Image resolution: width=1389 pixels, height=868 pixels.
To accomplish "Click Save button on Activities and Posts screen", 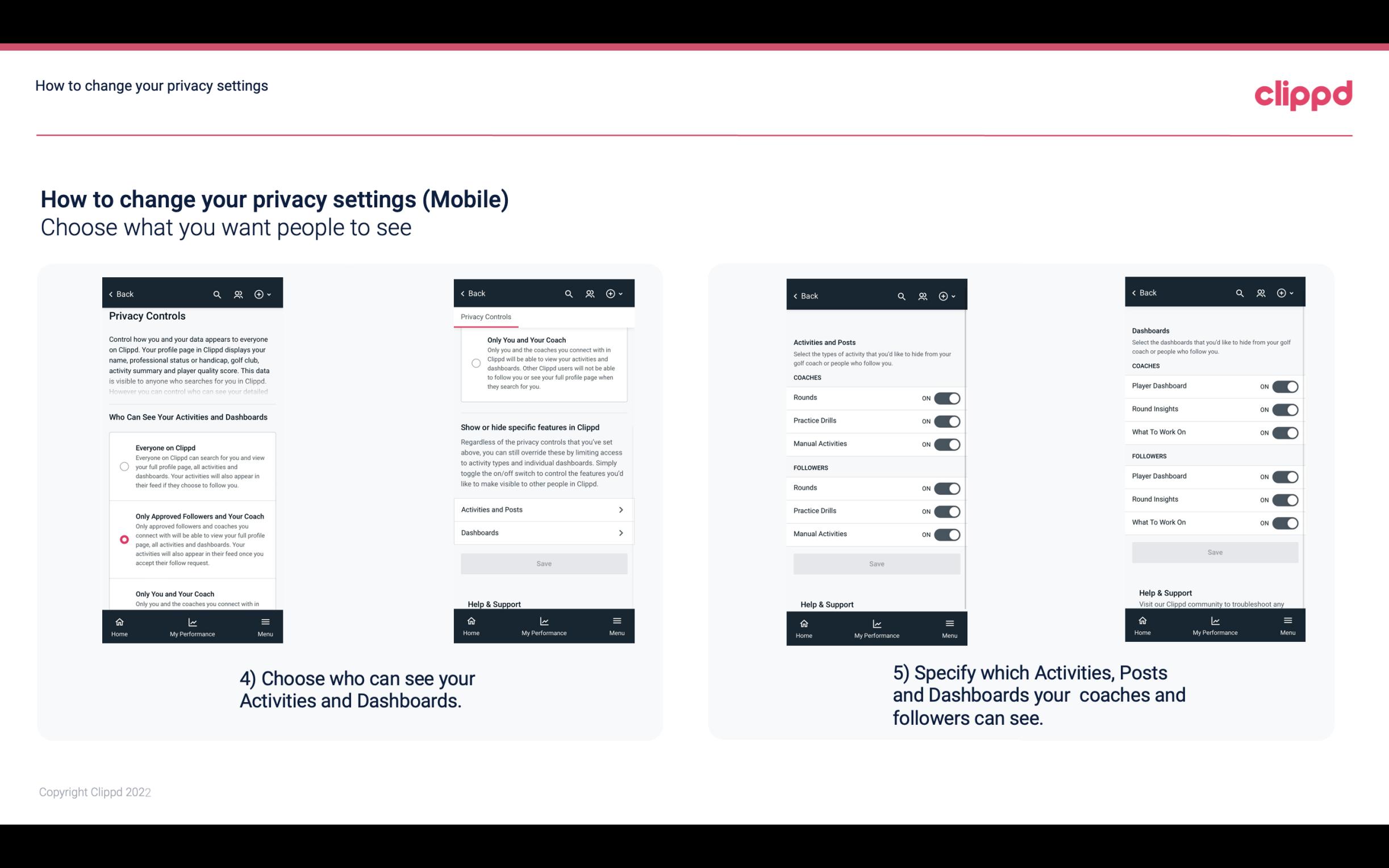I will (x=875, y=563).
